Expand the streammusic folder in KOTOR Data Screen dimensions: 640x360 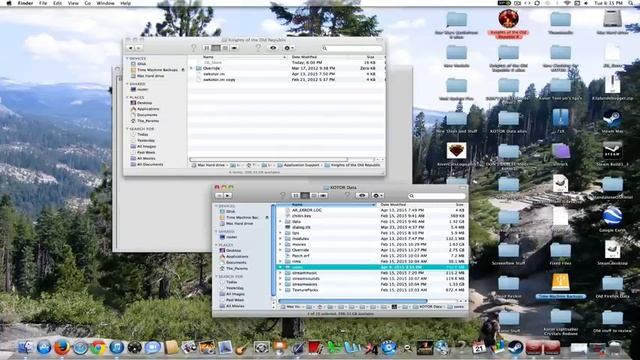pyautogui.click(x=280, y=273)
